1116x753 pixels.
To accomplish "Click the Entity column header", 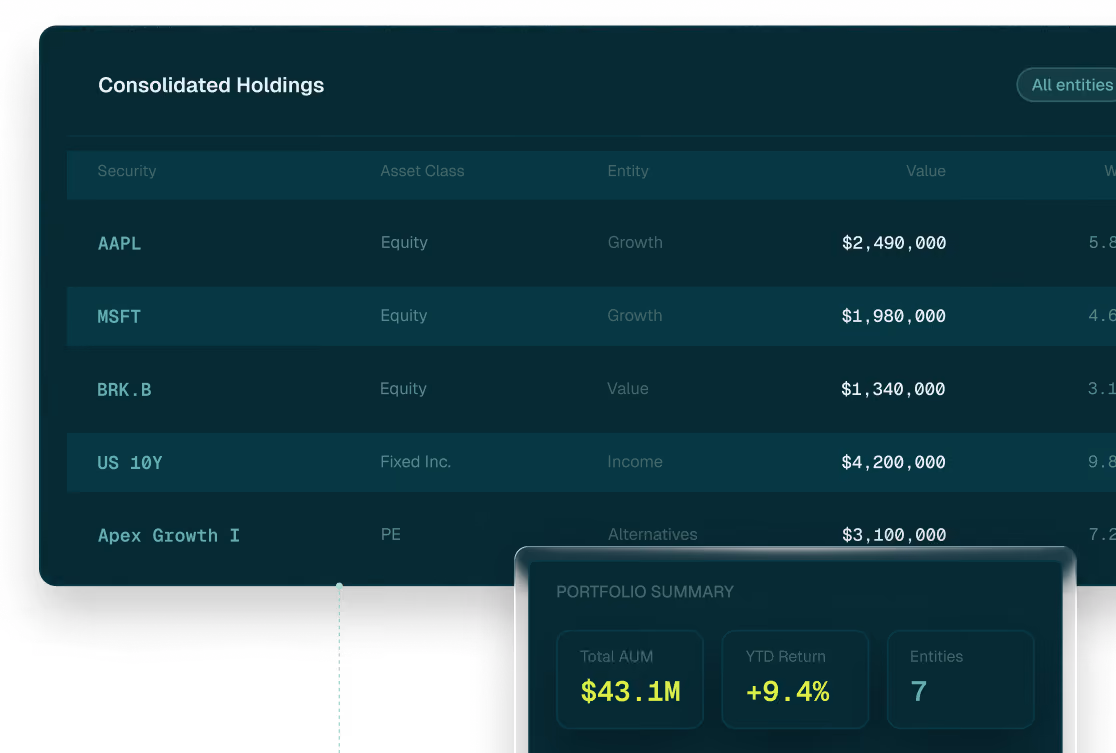I will coord(628,171).
